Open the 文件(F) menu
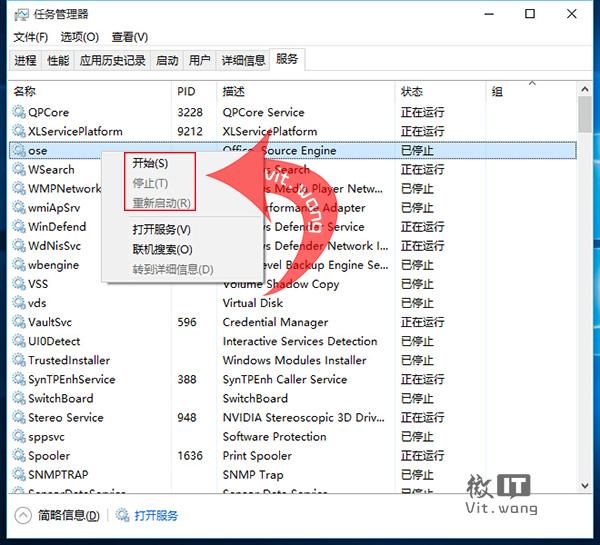 tap(31, 37)
